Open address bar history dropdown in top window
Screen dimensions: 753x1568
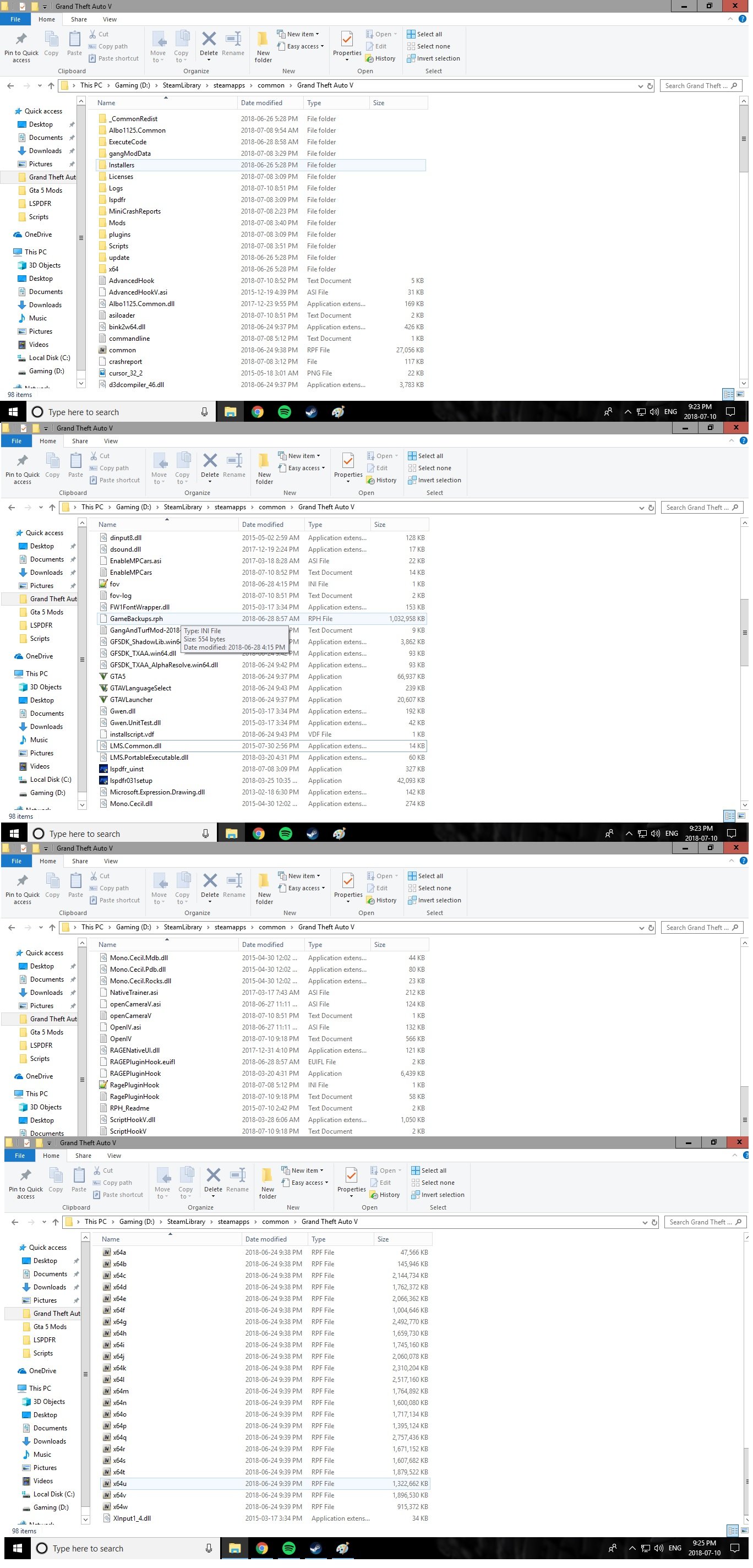pos(640,86)
